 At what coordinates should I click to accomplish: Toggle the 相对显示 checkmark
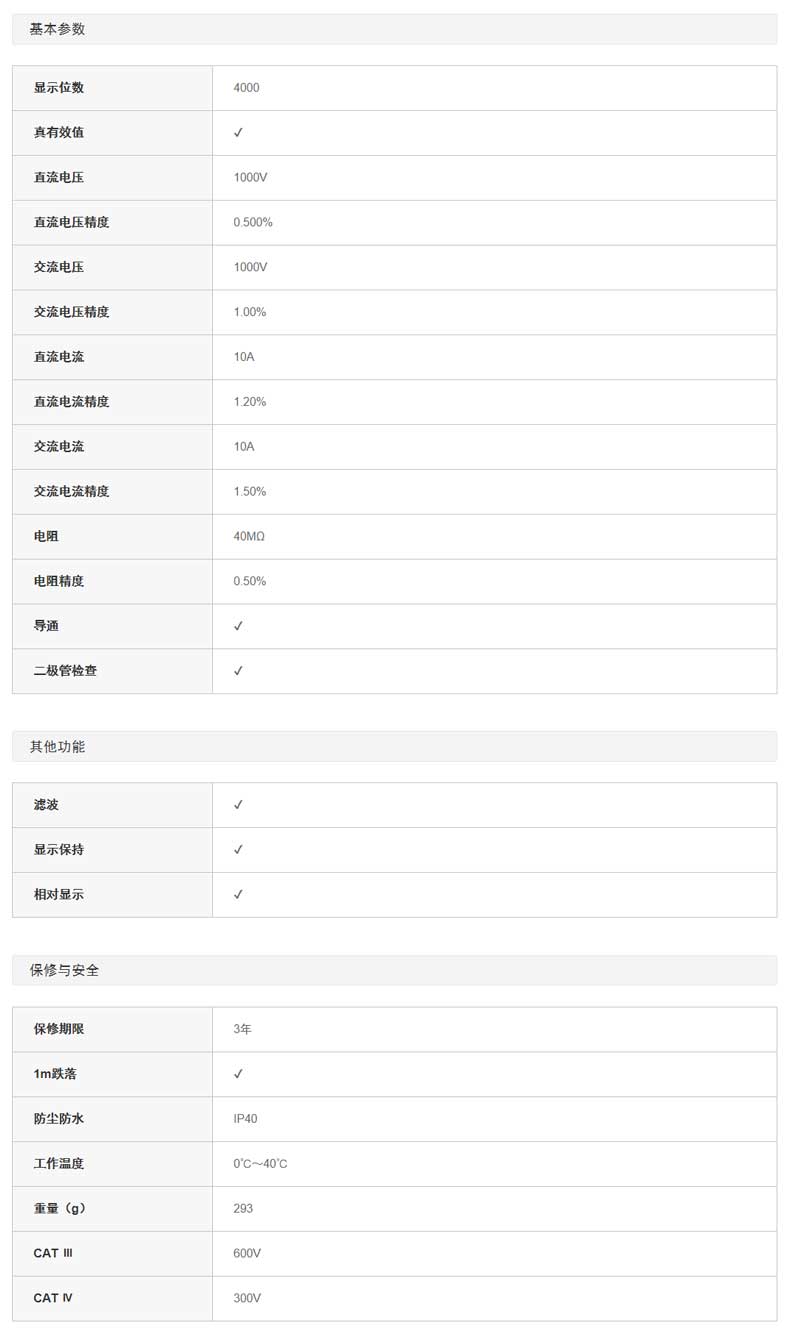pos(238,895)
